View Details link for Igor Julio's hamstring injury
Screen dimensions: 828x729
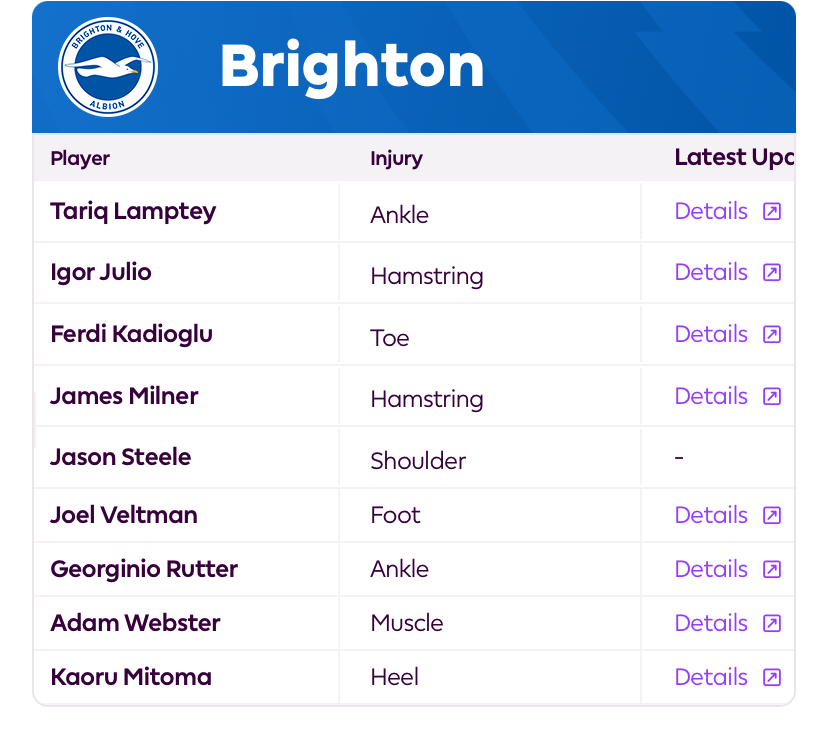click(711, 272)
